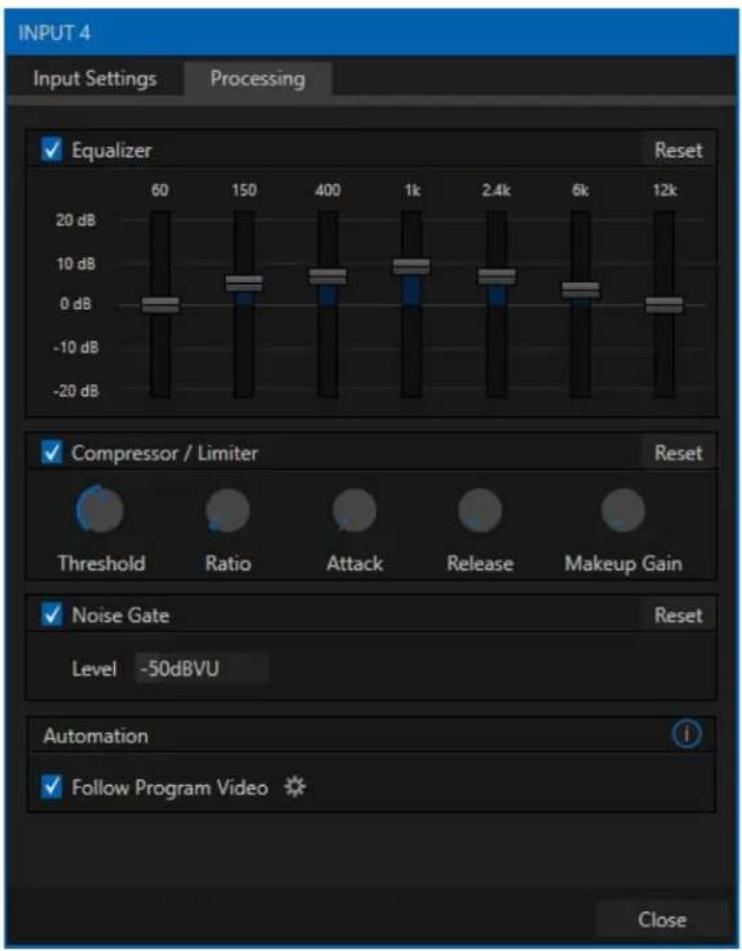
Task: Uncheck Follow Program Video
Action: pyautogui.click(x=52, y=787)
